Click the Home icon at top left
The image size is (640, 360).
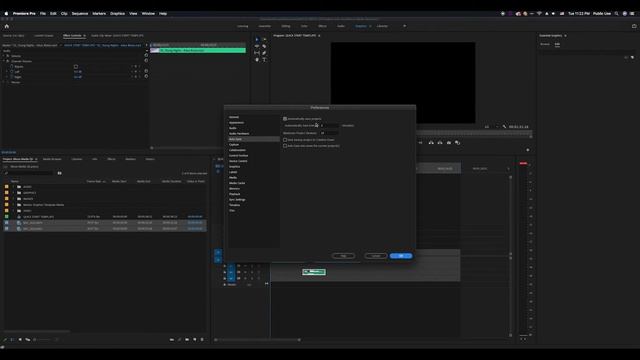[7, 26]
